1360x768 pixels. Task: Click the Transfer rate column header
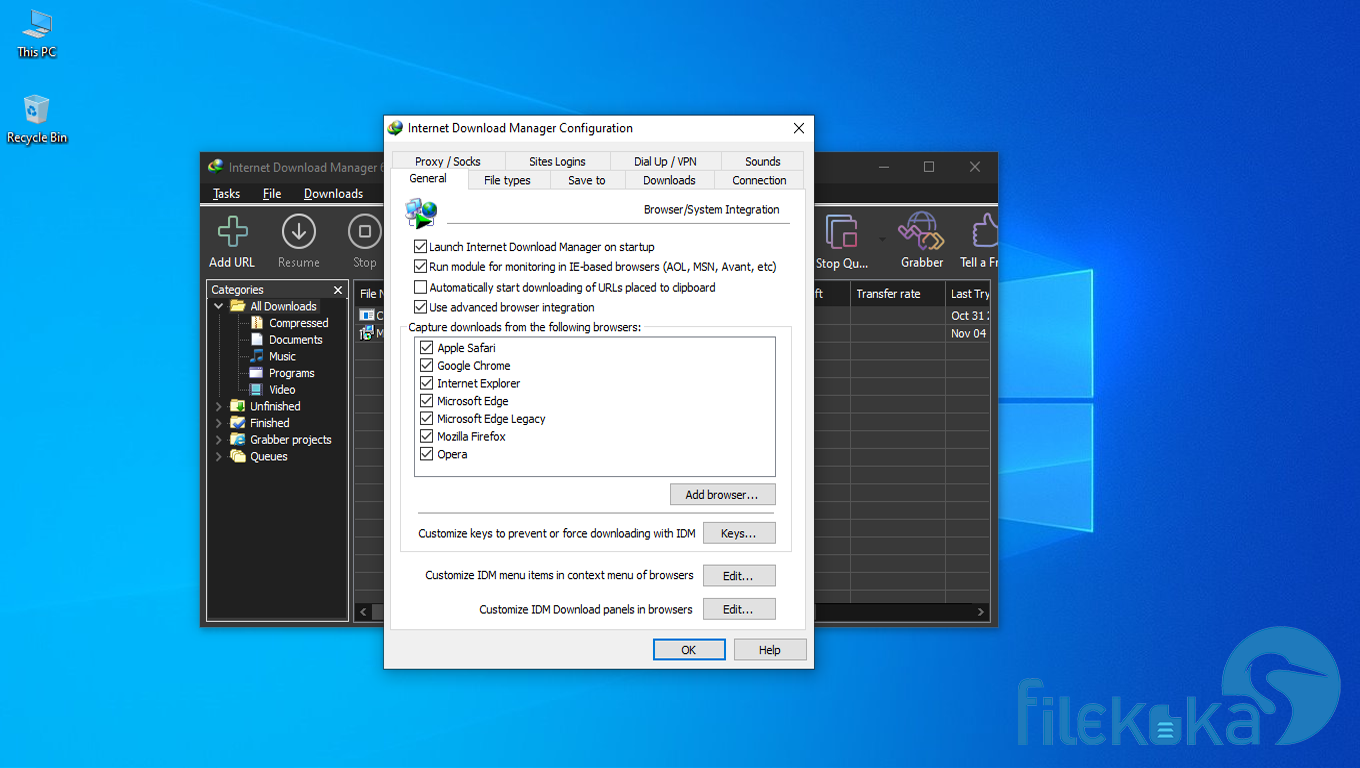click(898, 294)
